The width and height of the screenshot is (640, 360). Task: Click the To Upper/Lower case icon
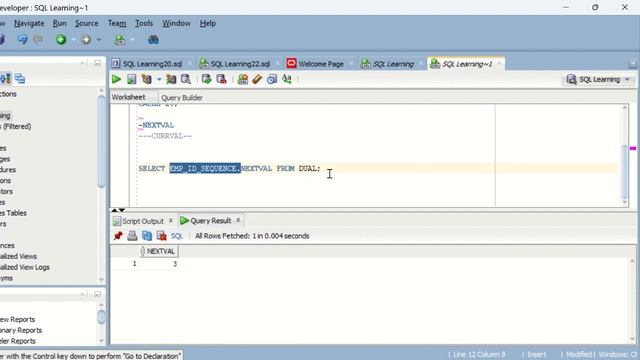[287, 79]
